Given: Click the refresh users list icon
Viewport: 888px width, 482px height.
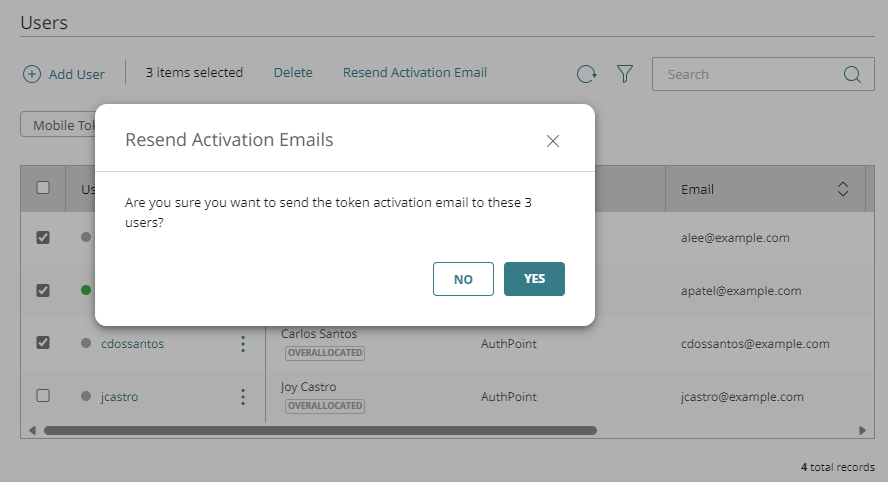Looking at the screenshot, I should tap(586, 74).
